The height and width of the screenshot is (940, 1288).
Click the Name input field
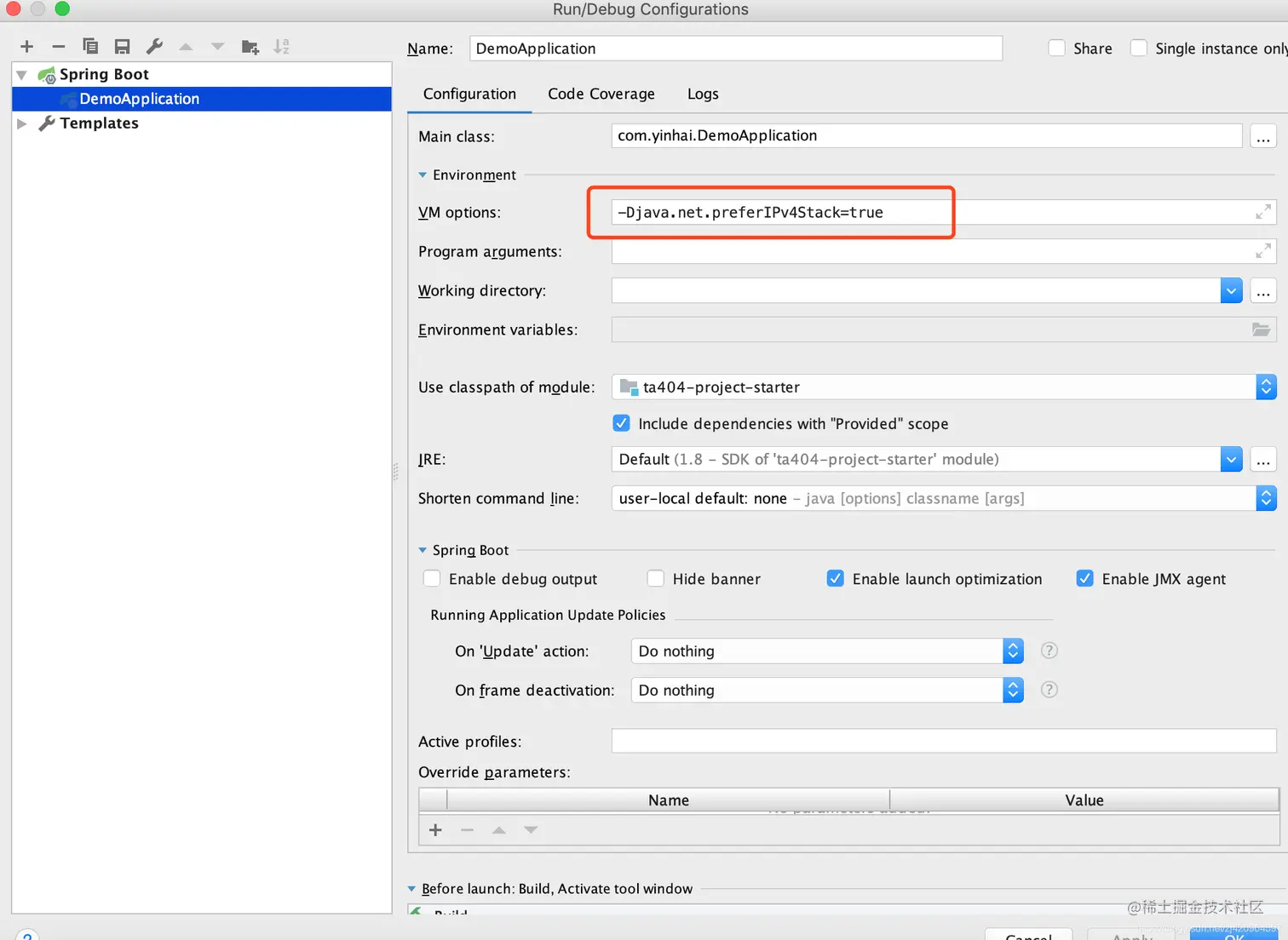click(736, 49)
